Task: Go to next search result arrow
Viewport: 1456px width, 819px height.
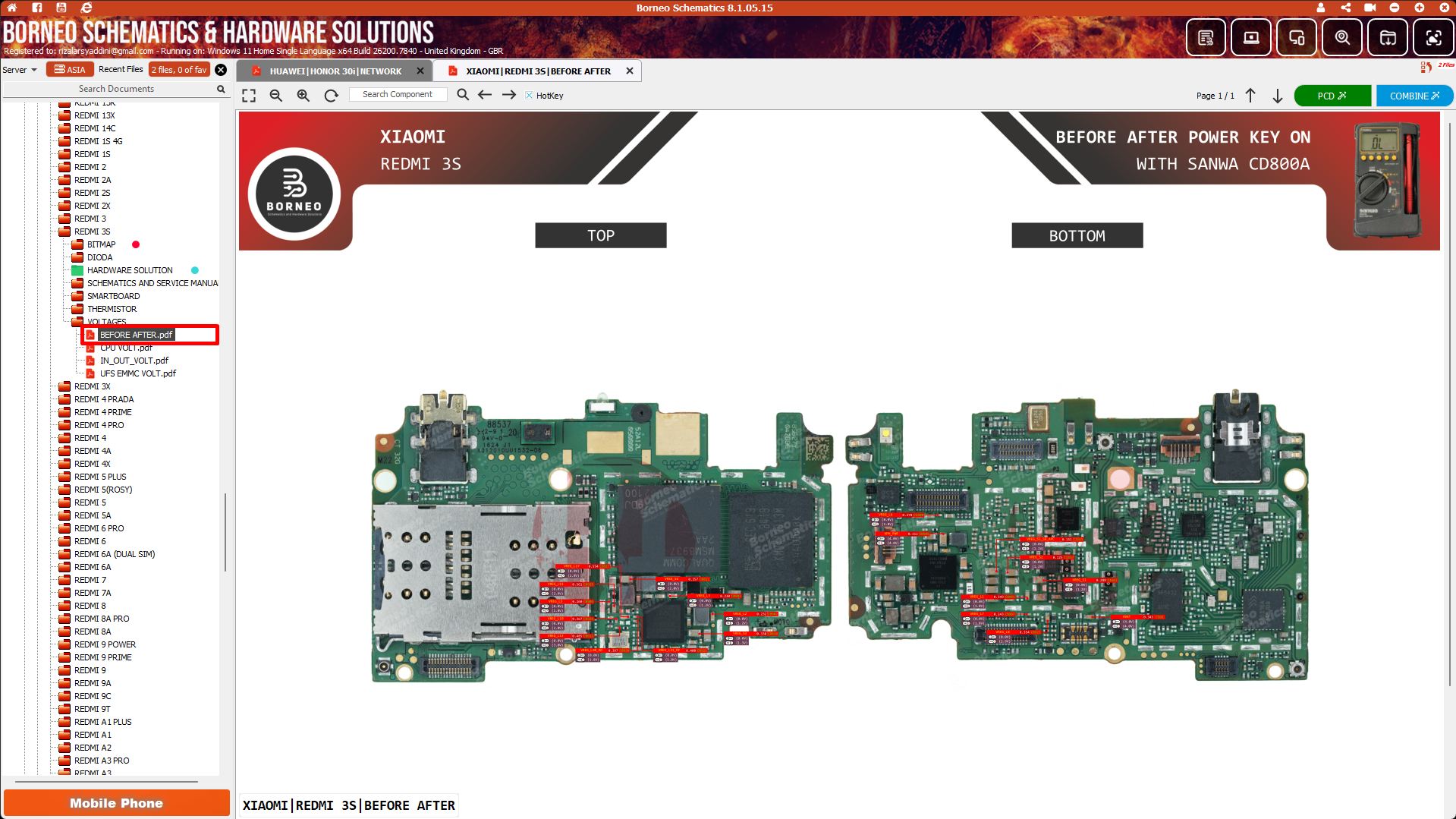Action: [x=509, y=95]
